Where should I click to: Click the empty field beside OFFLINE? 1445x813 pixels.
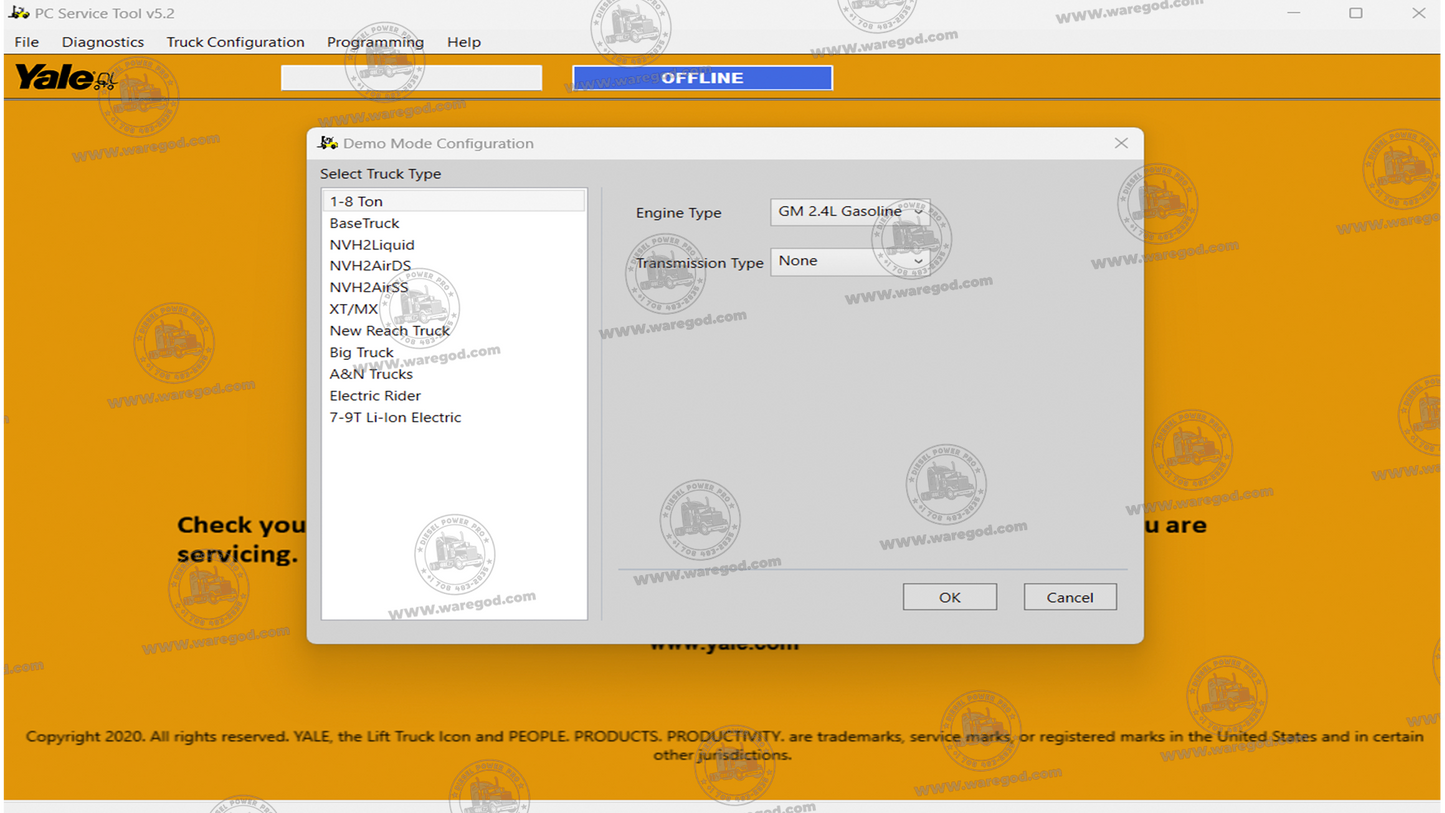[x=411, y=78]
